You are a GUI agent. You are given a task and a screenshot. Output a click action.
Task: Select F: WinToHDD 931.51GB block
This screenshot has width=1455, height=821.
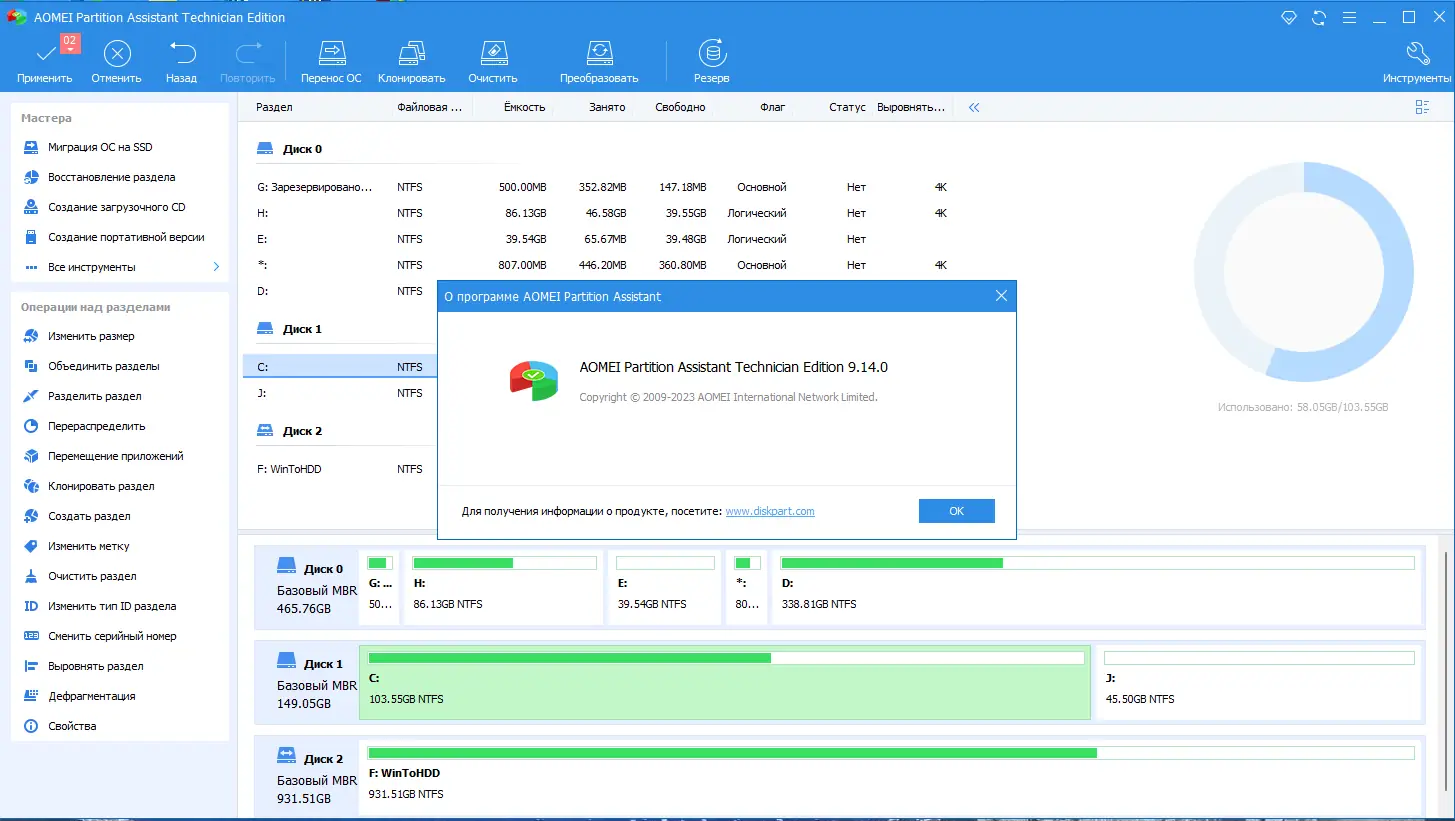(891, 777)
